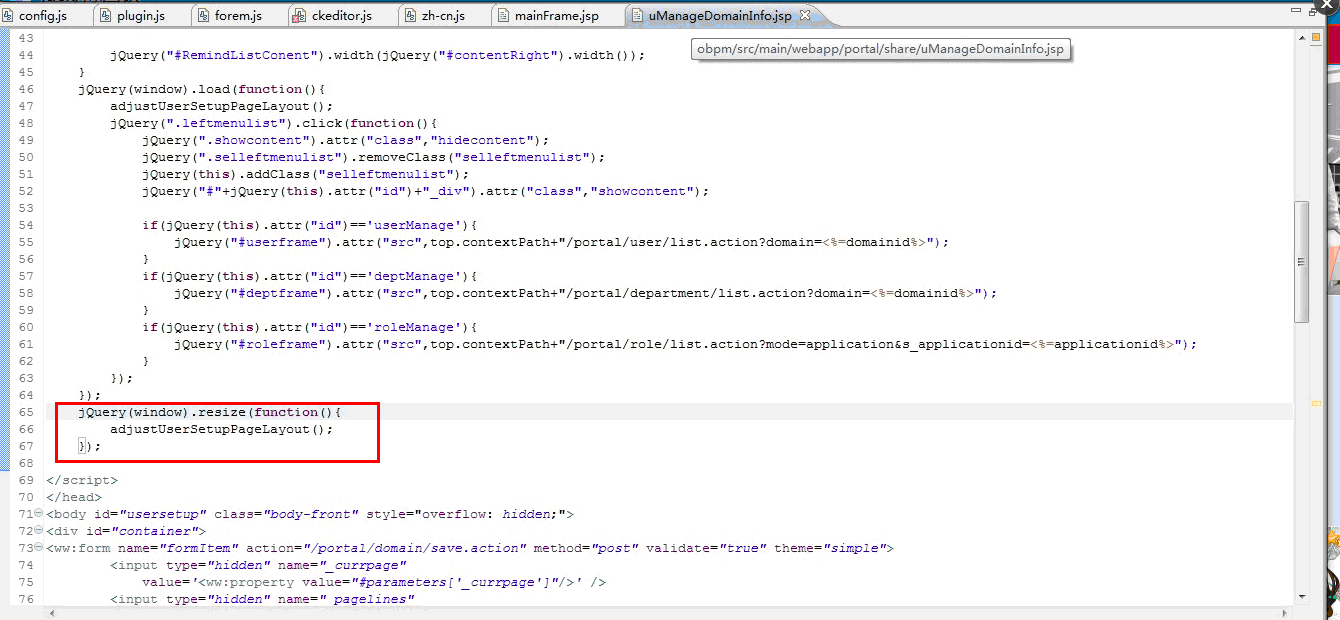Click the 'simple' theme value on line 73
Viewport: 1340px width, 620px height.
click(x=852, y=548)
